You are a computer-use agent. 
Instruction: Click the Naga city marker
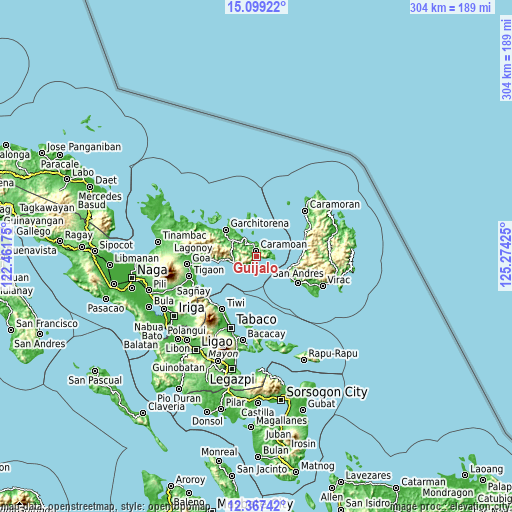pyautogui.click(x=132, y=278)
